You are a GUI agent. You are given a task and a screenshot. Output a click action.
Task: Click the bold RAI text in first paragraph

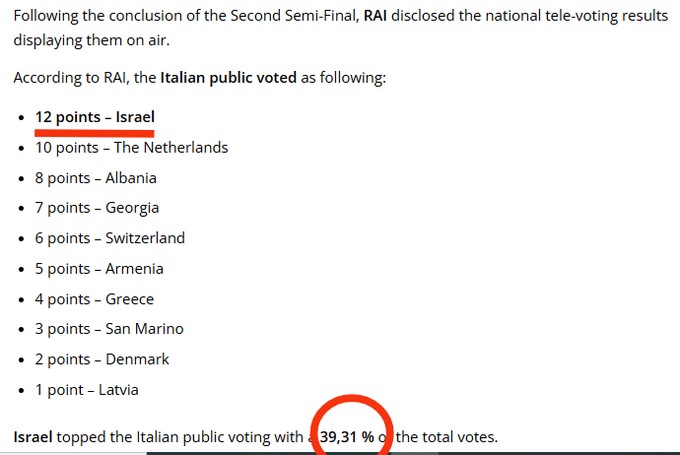(x=375, y=16)
